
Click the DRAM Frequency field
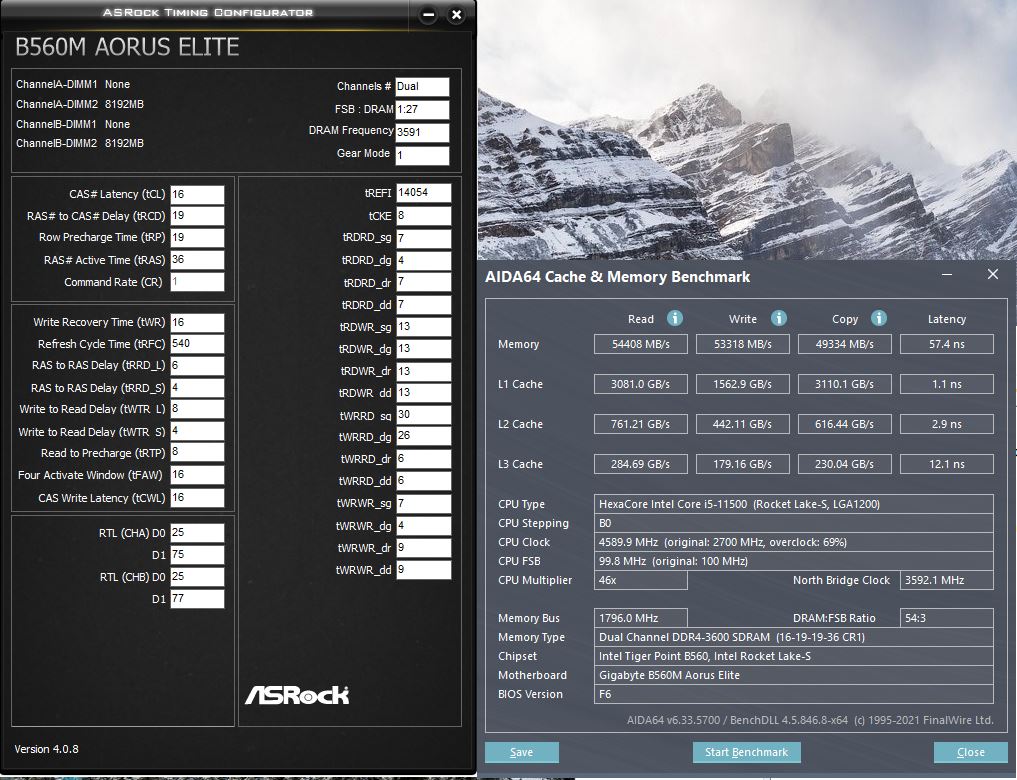pos(422,132)
